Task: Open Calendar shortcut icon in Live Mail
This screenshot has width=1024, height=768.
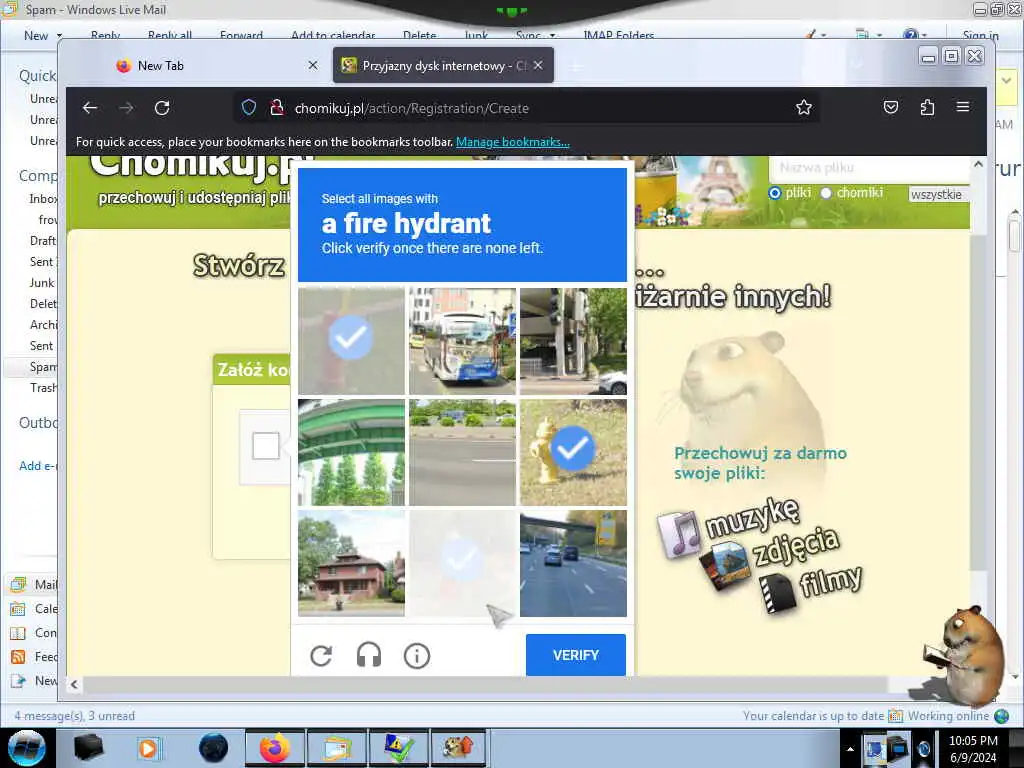Action: [x=18, y=609]
